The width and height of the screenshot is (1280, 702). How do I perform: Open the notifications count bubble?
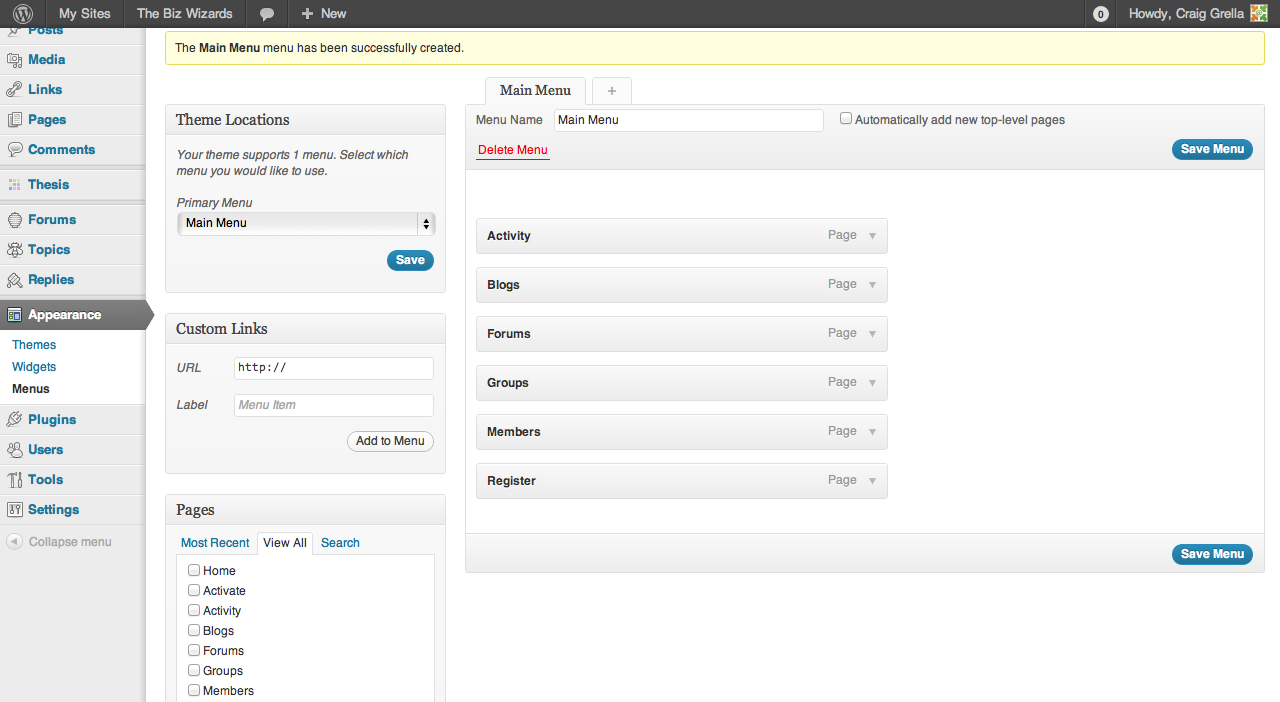point(1101,14)
